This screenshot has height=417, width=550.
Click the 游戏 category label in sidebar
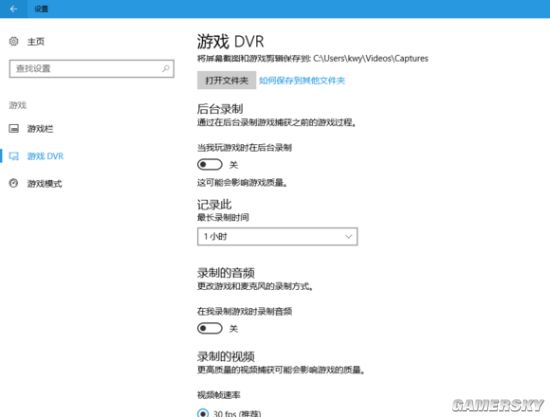click(18, 105)
